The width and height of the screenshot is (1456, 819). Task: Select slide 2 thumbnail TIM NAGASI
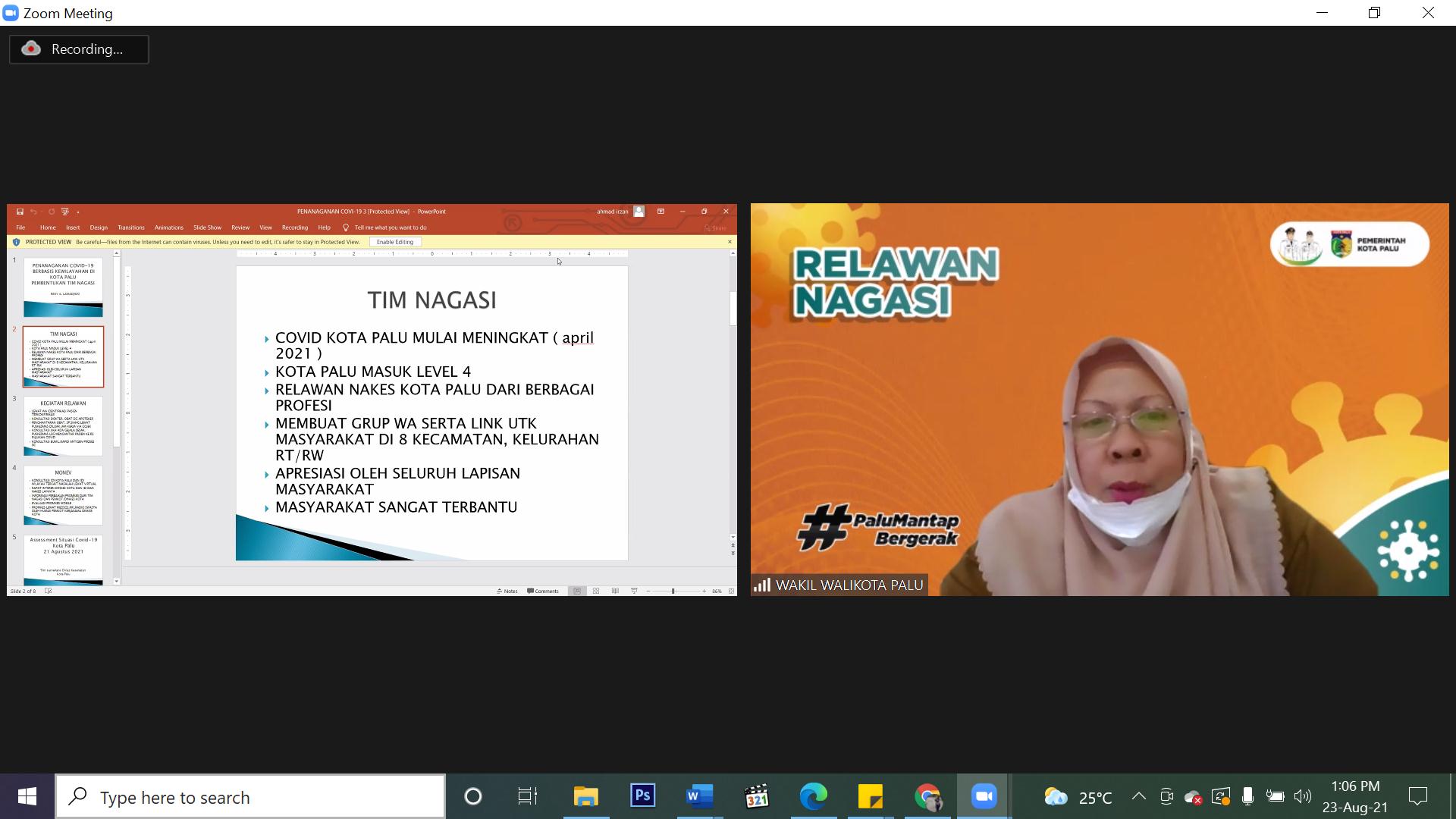coord(63,357)
